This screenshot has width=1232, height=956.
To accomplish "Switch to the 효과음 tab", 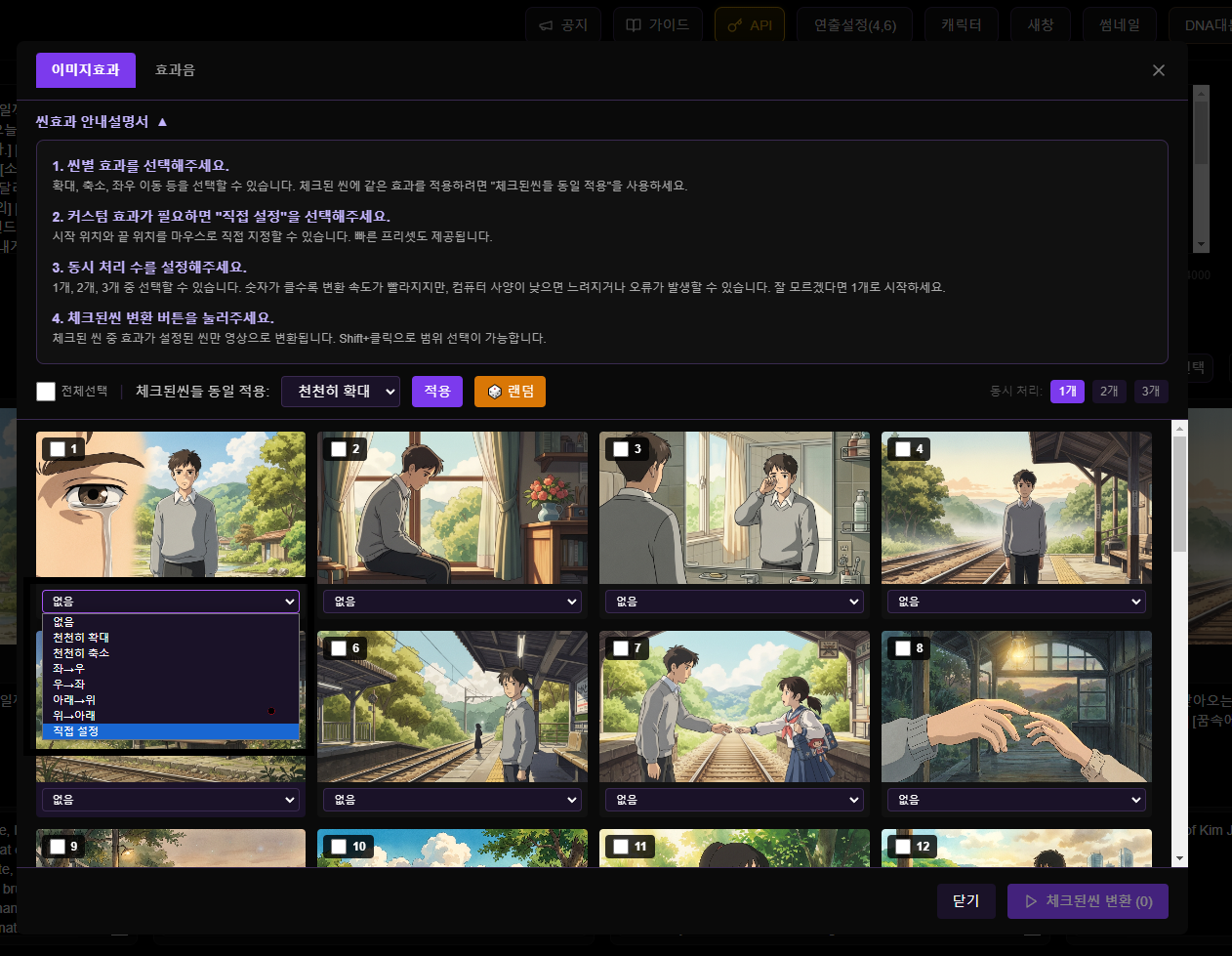I will (176, 69).
